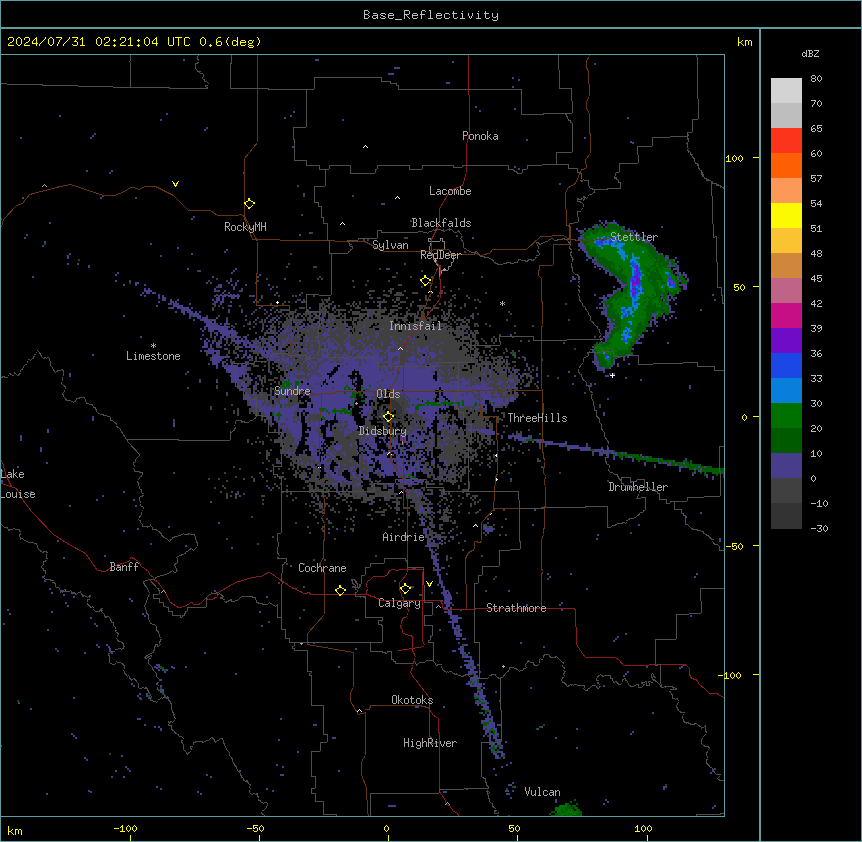Click the 80 value on the dBZ scale
Image resolution: width=862 pixels, height=842 pixels.
click(x=816, y=79)
